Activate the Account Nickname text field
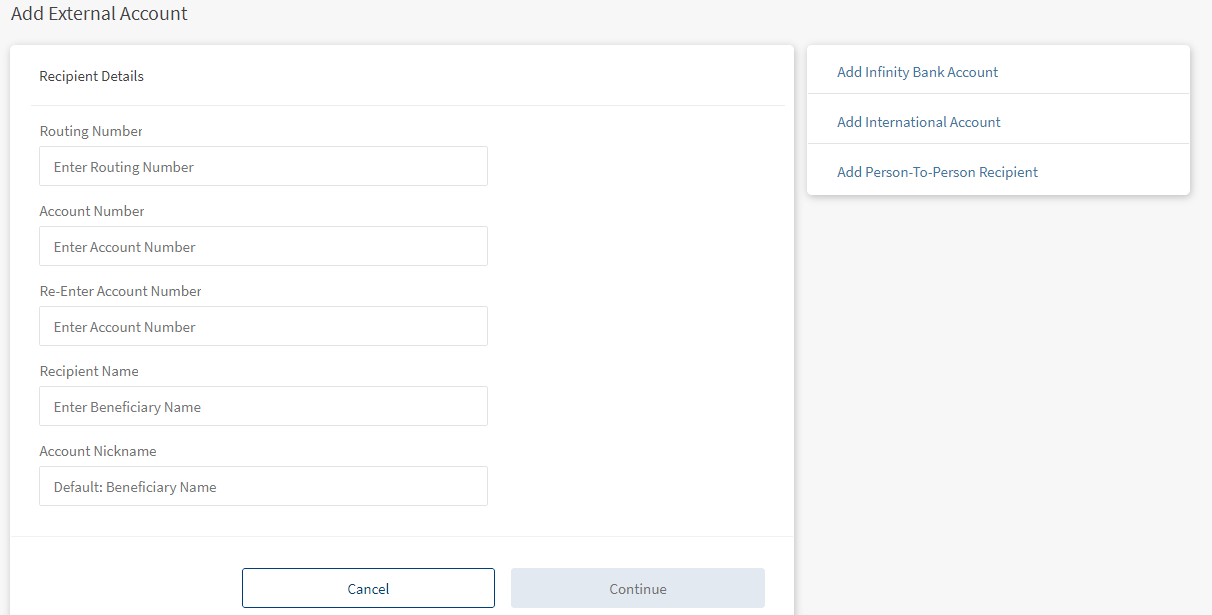 tap(263, 486)
